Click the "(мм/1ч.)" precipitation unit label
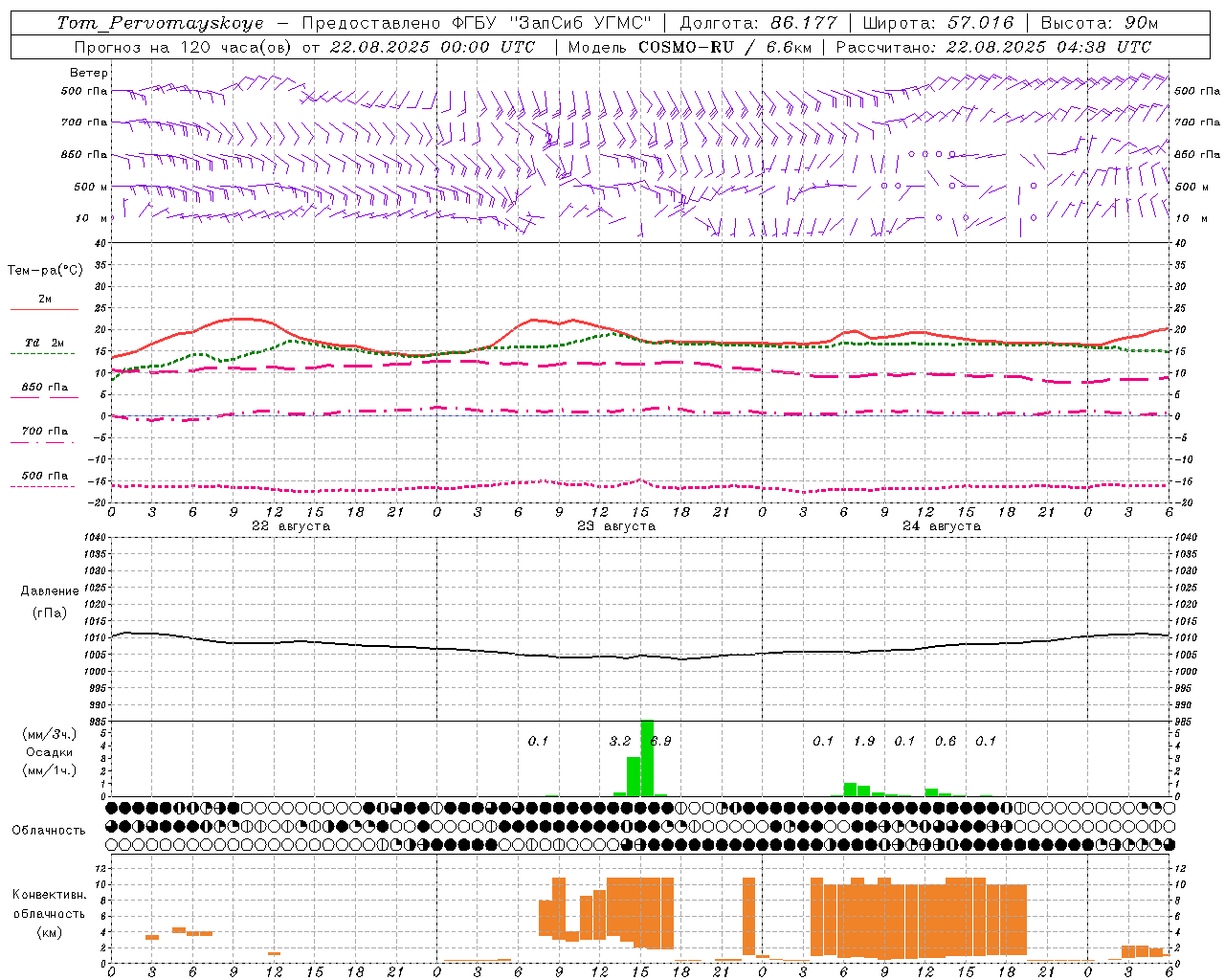 point(50,770)
